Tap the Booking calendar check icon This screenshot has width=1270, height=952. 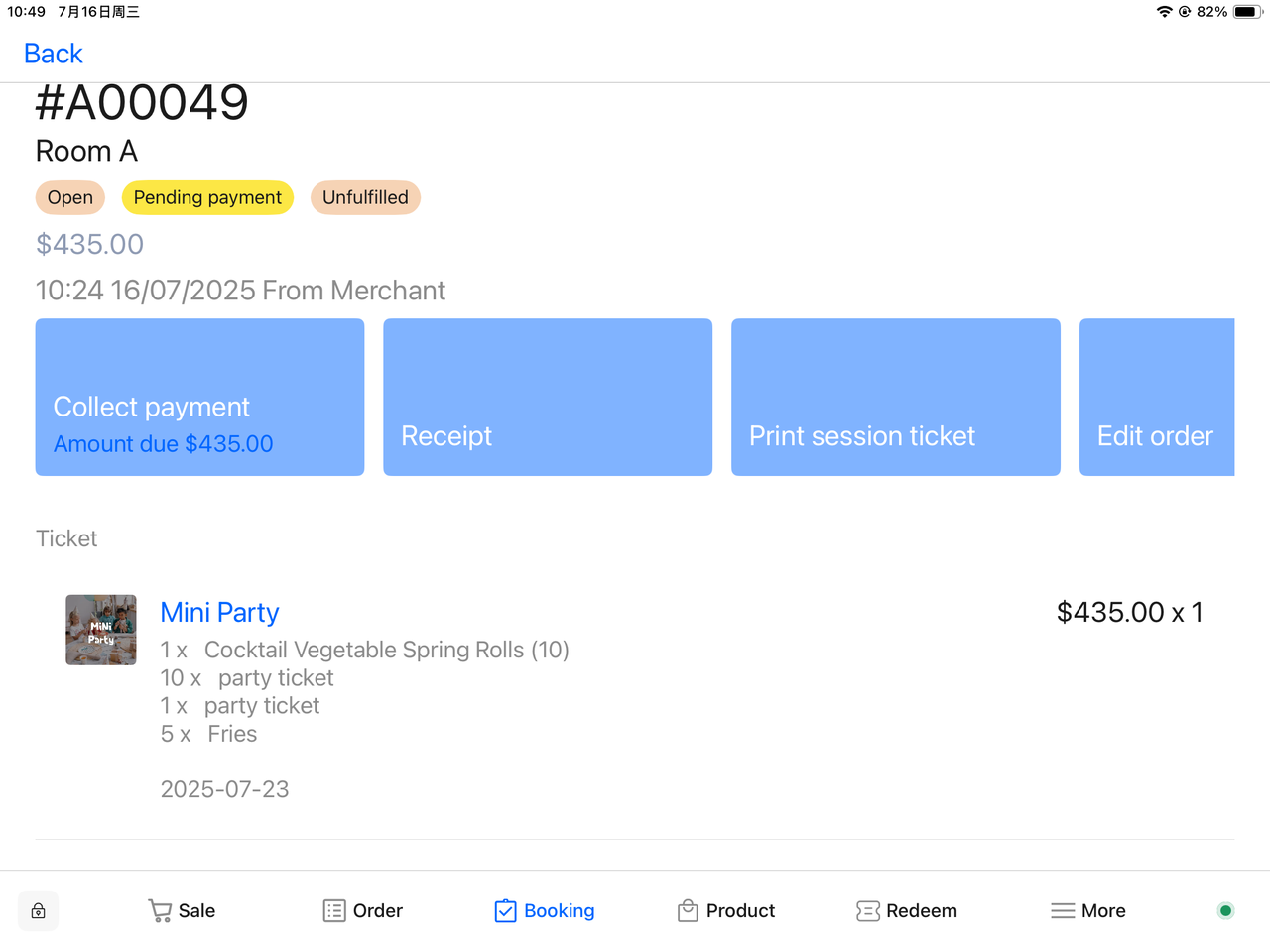505,911
